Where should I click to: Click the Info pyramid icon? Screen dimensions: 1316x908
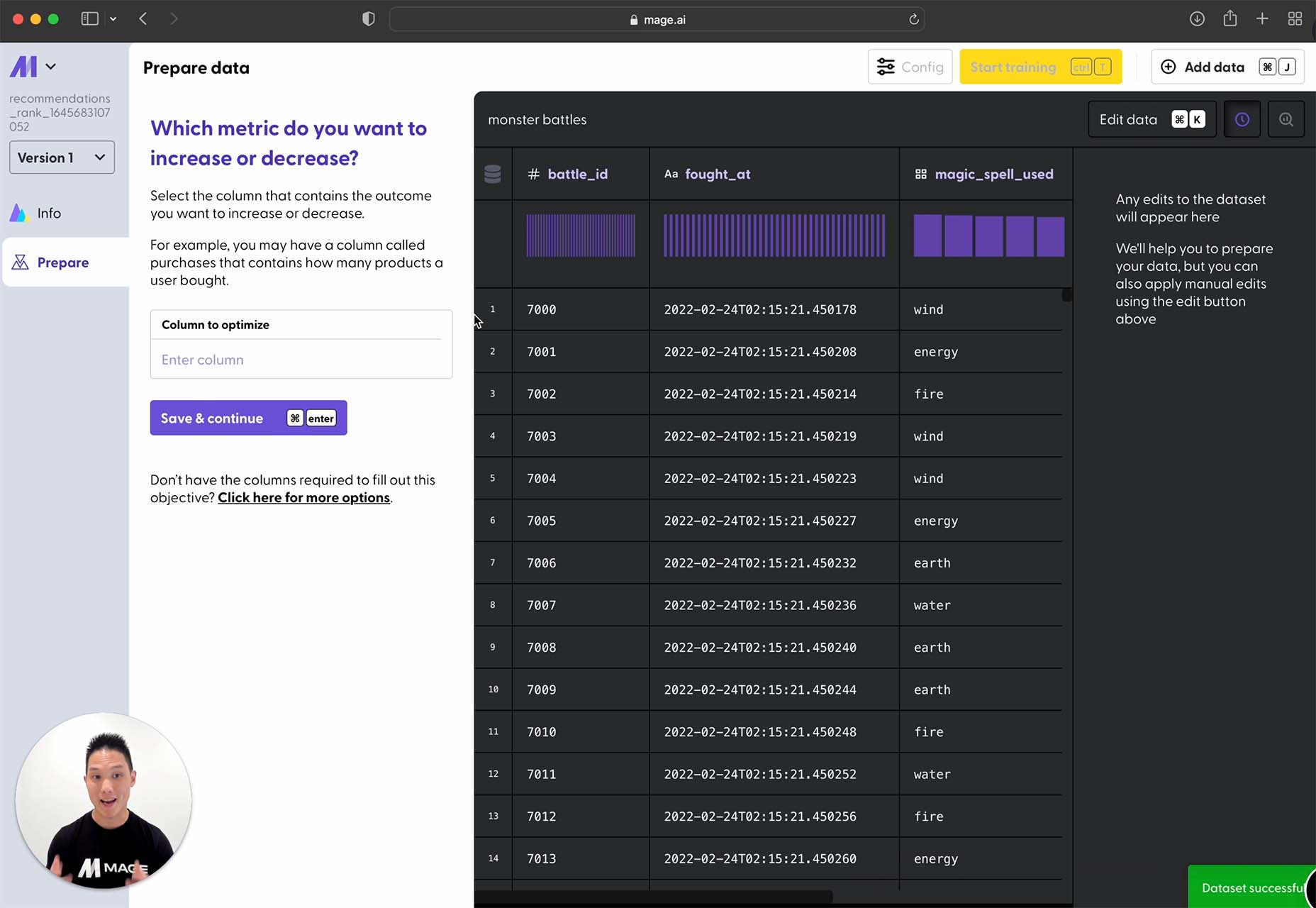18,213
